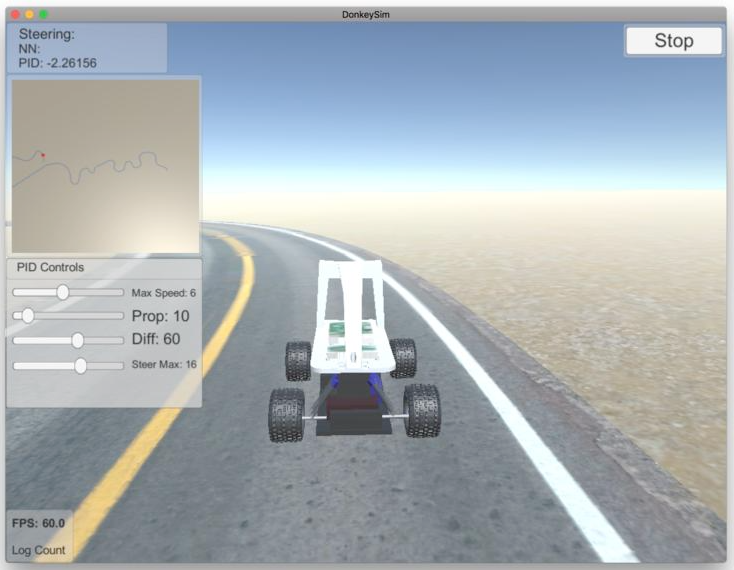Minimize the window using the yellow button
Screen dimensions: 734x570
coord(29,14)
